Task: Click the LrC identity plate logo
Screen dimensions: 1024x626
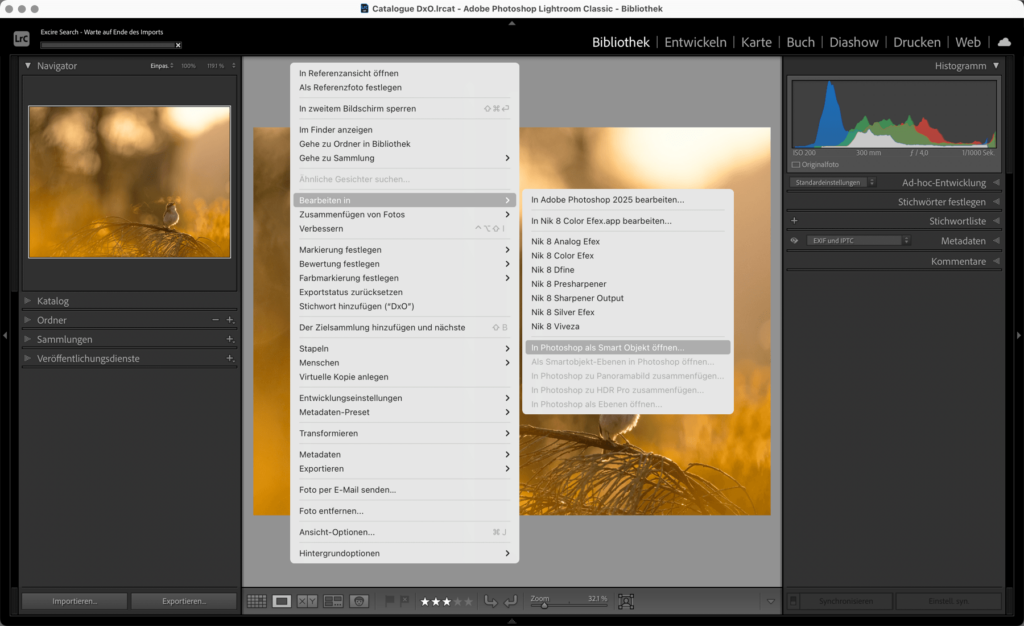Action: (x=22, y=39)
